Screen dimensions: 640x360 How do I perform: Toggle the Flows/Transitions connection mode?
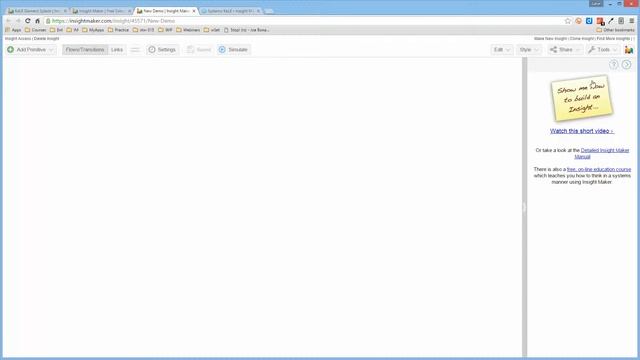[85, 49]
